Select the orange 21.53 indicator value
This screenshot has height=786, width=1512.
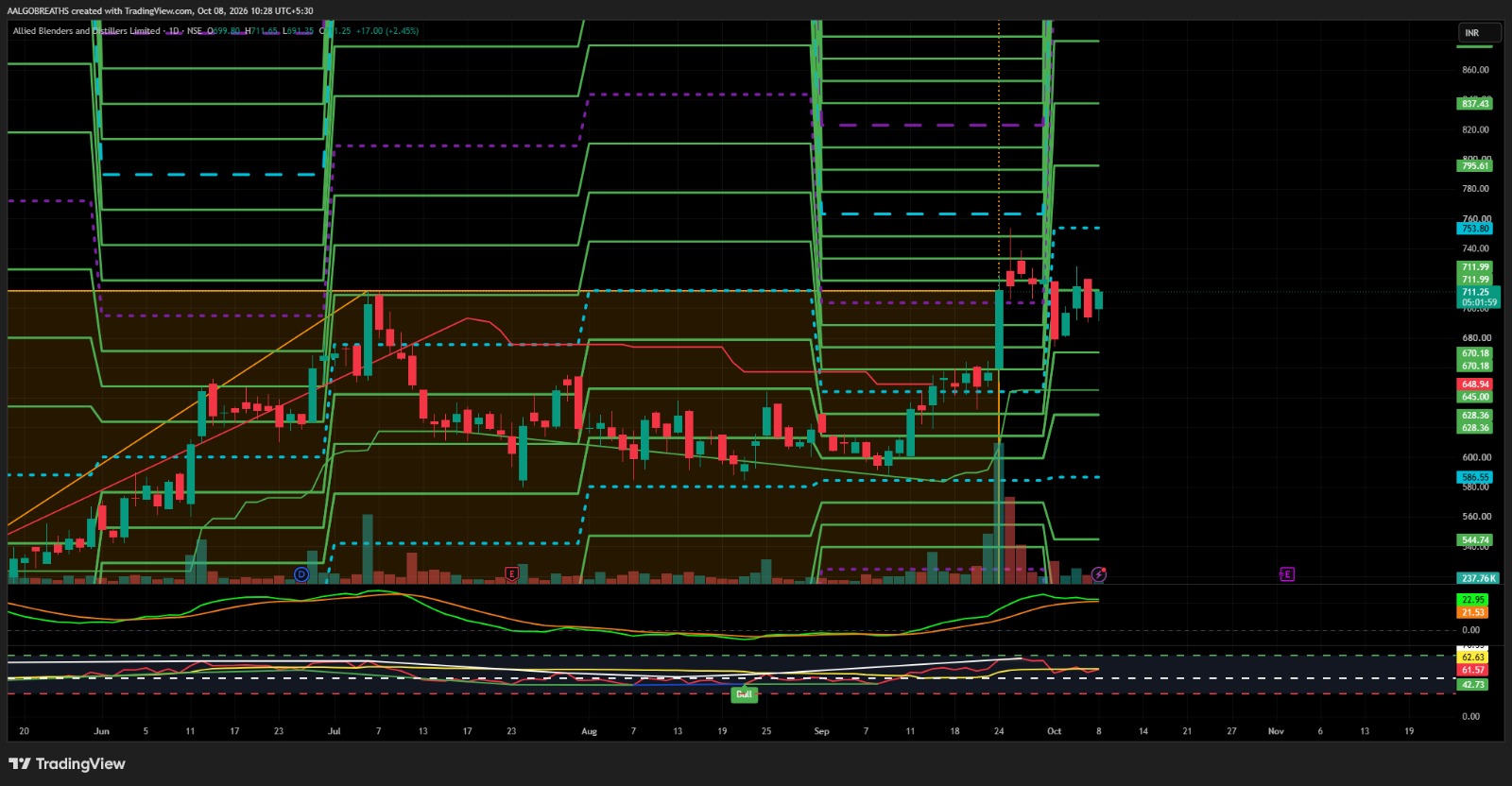click(x=1472, y=612)
